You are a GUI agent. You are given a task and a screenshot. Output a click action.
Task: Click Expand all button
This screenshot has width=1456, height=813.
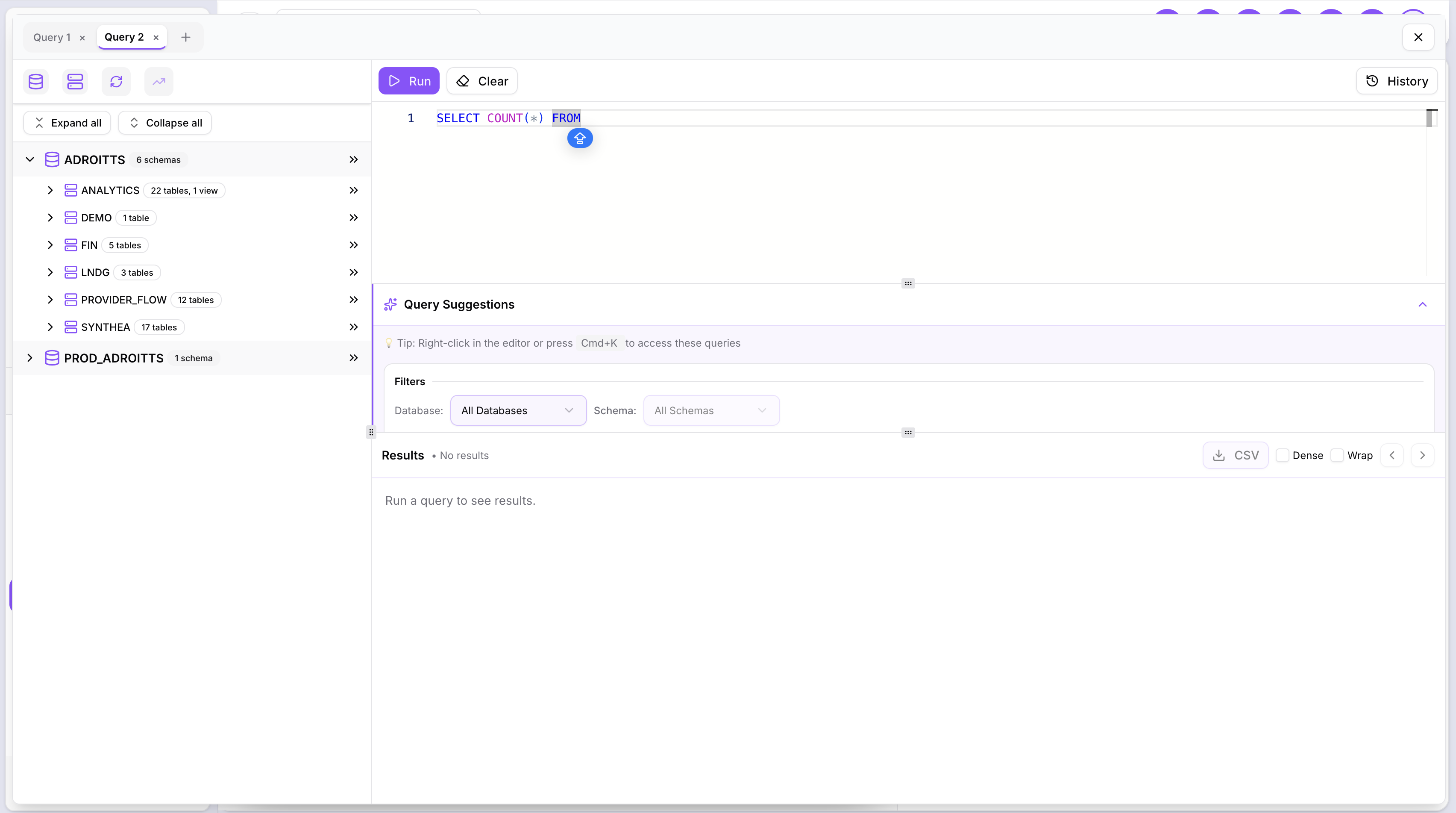tap(67, 123)
